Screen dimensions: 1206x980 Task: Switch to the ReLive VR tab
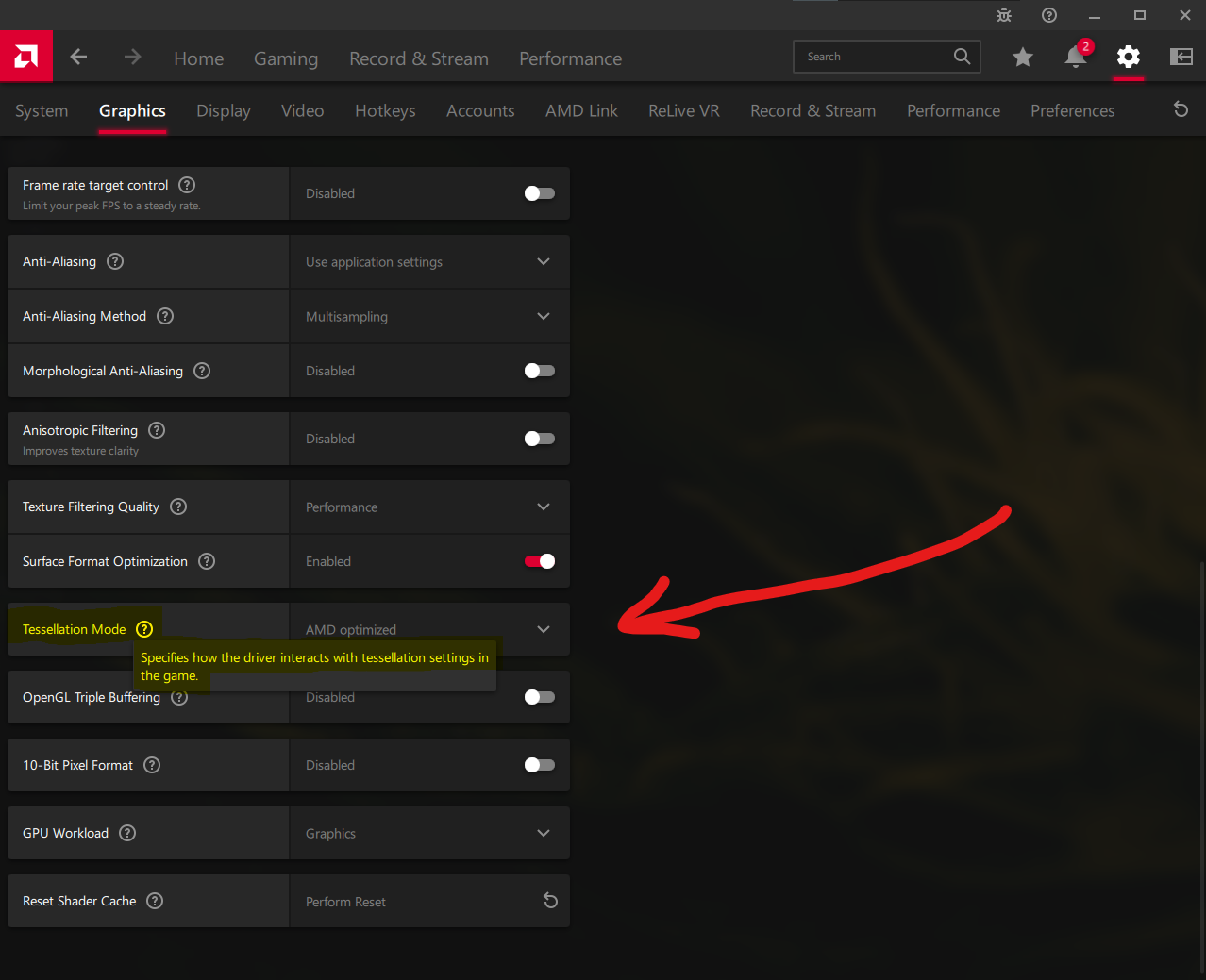pos(684,110)
